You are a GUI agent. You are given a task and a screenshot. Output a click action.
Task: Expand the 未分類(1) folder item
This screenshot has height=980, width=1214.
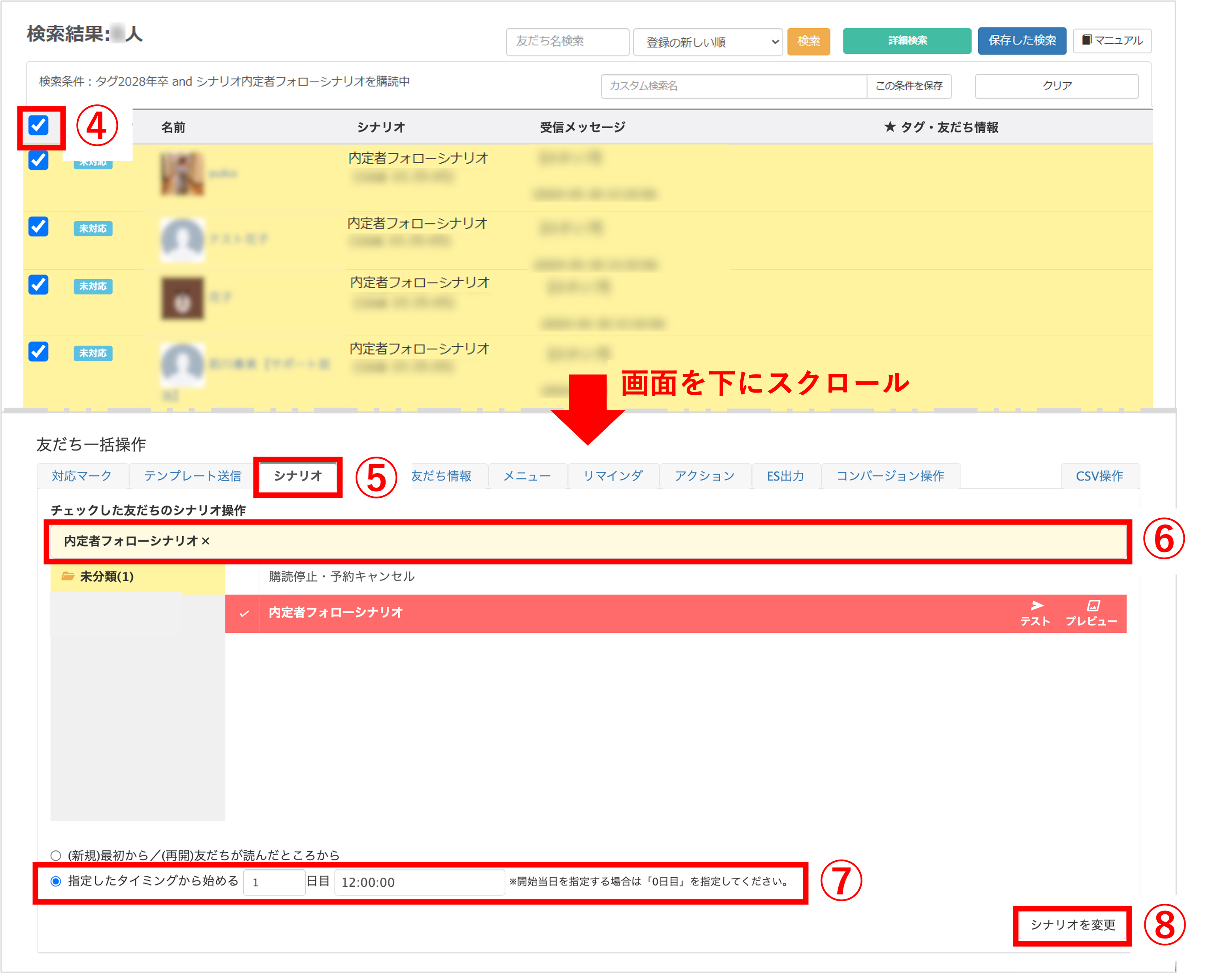(x=107, y=577)
